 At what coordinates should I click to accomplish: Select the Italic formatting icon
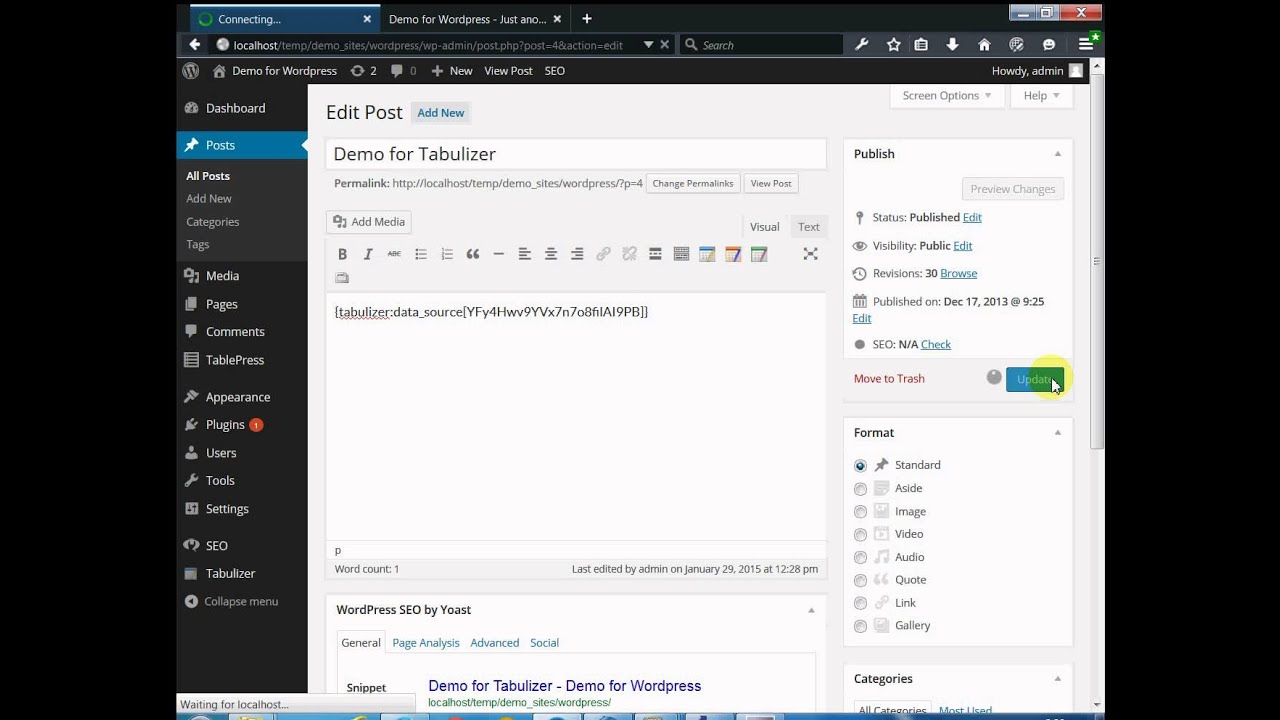(x=367, y=254)
